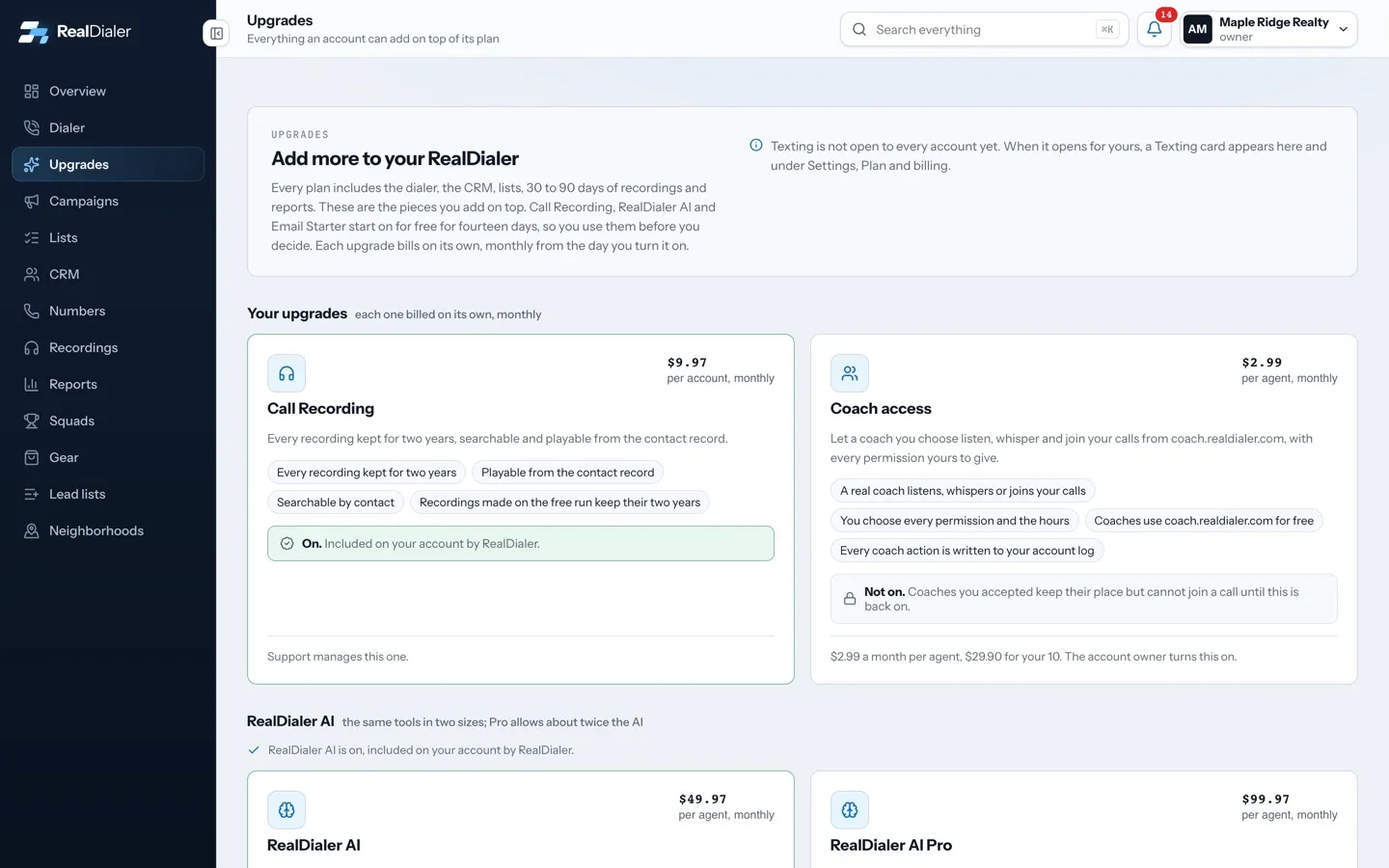Click the lock icon beside Not on

[x=850, y=599]
